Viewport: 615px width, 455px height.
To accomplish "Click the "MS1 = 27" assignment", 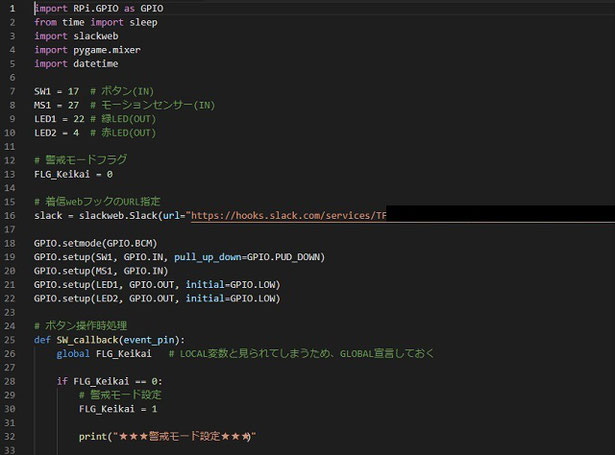I will (x=56, y=105).
